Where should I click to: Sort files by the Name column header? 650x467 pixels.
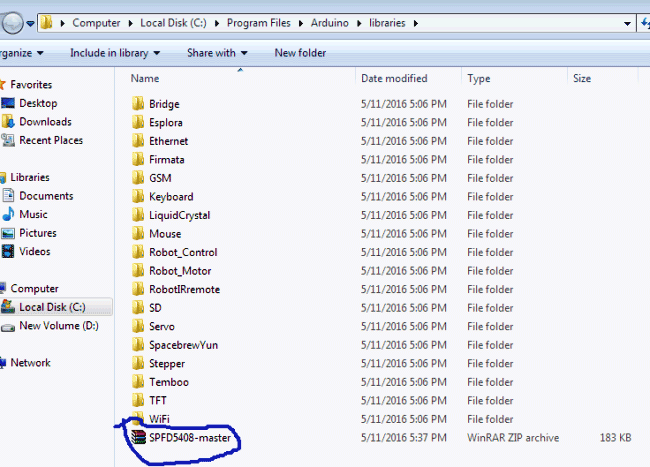145,78
